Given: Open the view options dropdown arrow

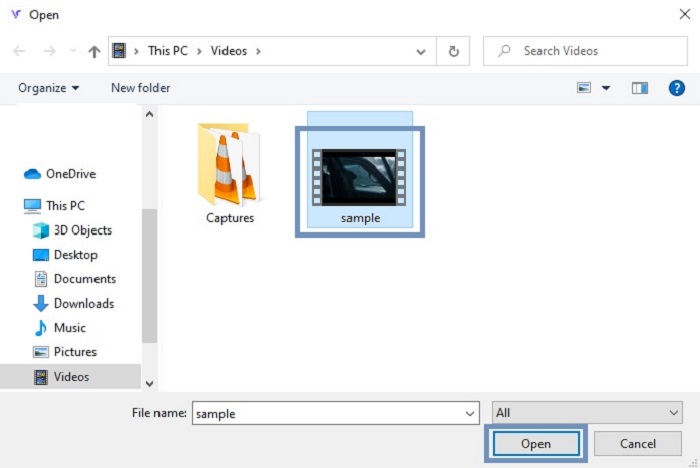Looking at the screenshot, I should coord(606,88).
